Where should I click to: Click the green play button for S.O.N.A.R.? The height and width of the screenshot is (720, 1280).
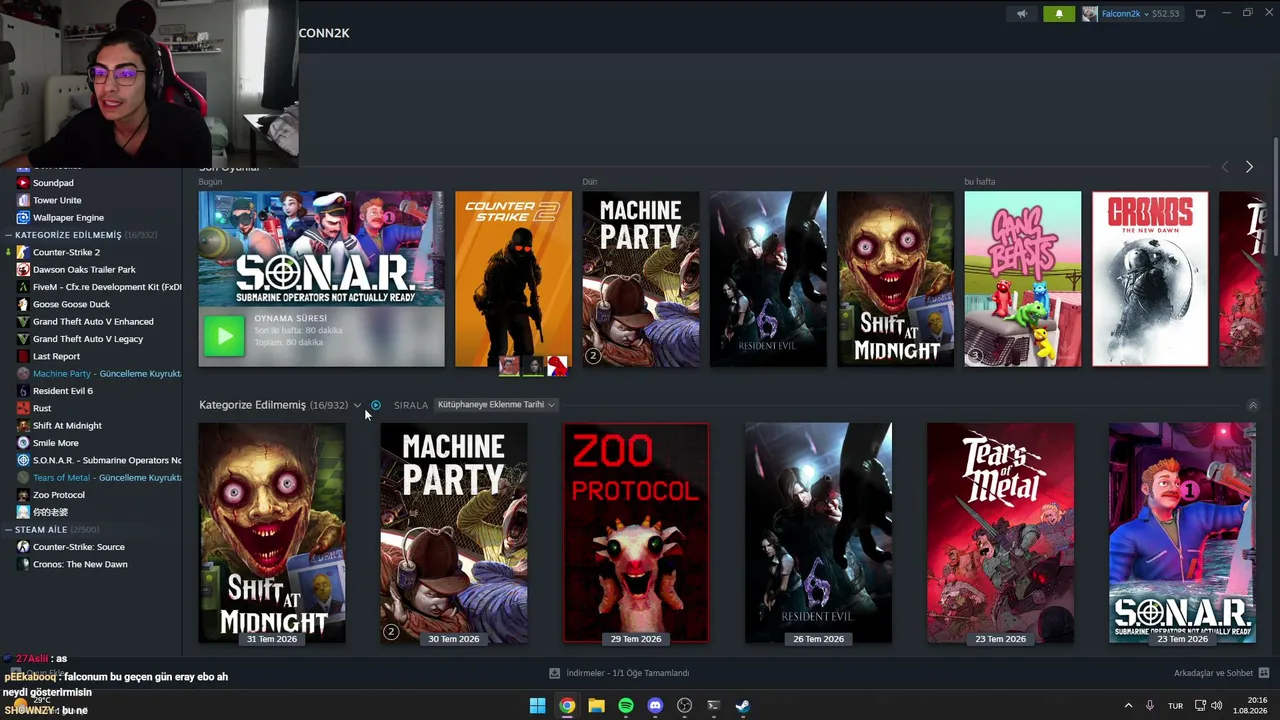(224, 336)
